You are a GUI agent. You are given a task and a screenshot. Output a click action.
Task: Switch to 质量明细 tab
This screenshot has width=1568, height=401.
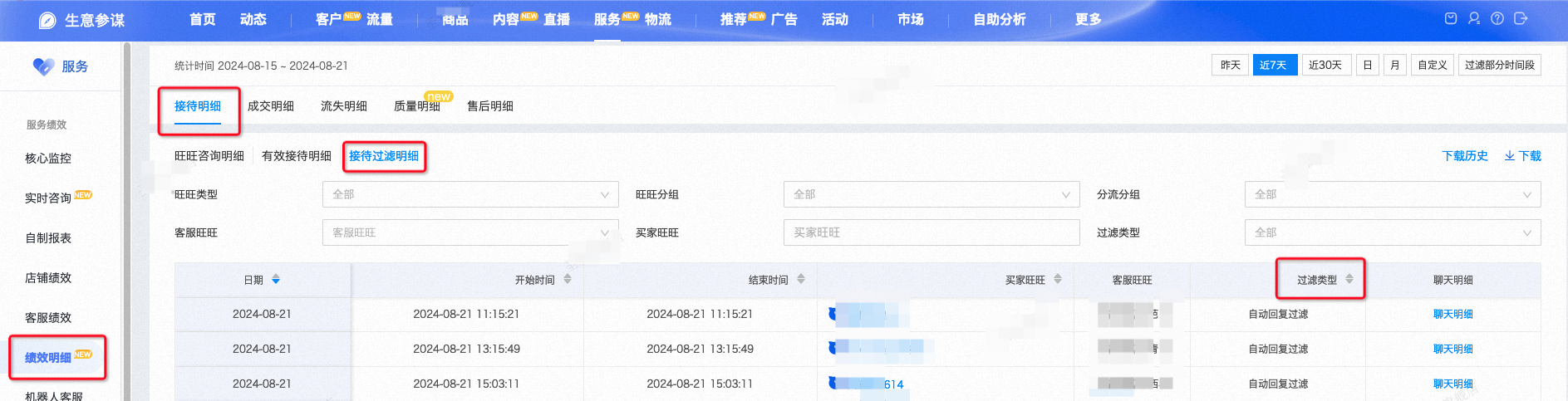coord(417,106)
